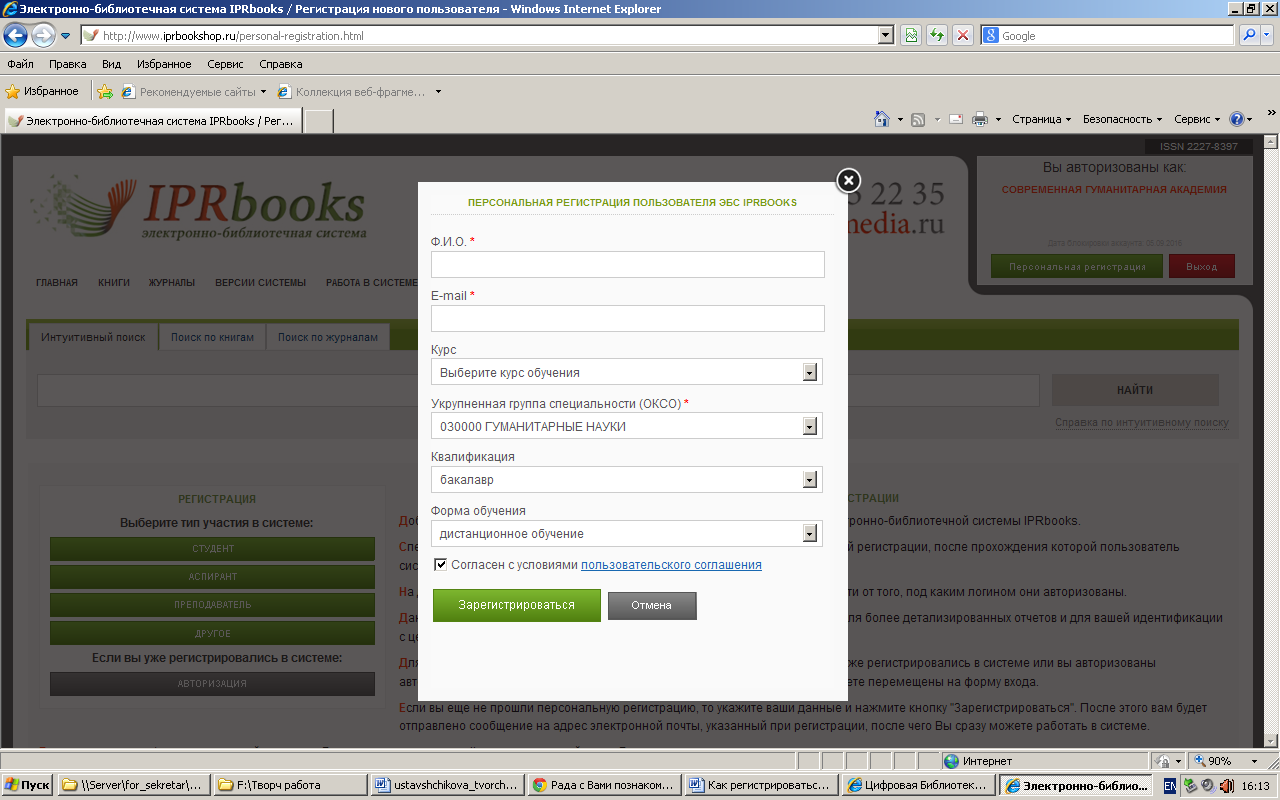Open the Chrome taskbar item Рада с Вами
Image resolution: width=1280 pixels, height=800 pixels.
[604, 785]
